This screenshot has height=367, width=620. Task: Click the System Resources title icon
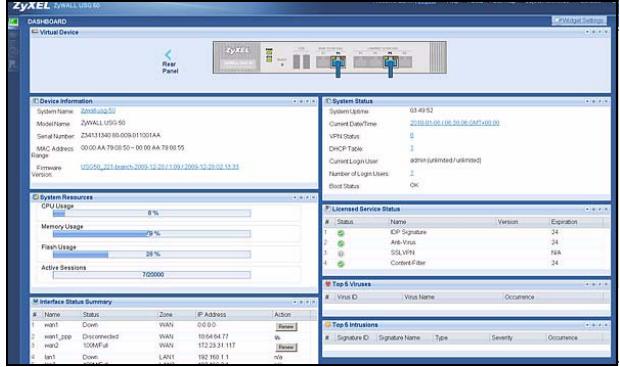click(x=35, y=197)
